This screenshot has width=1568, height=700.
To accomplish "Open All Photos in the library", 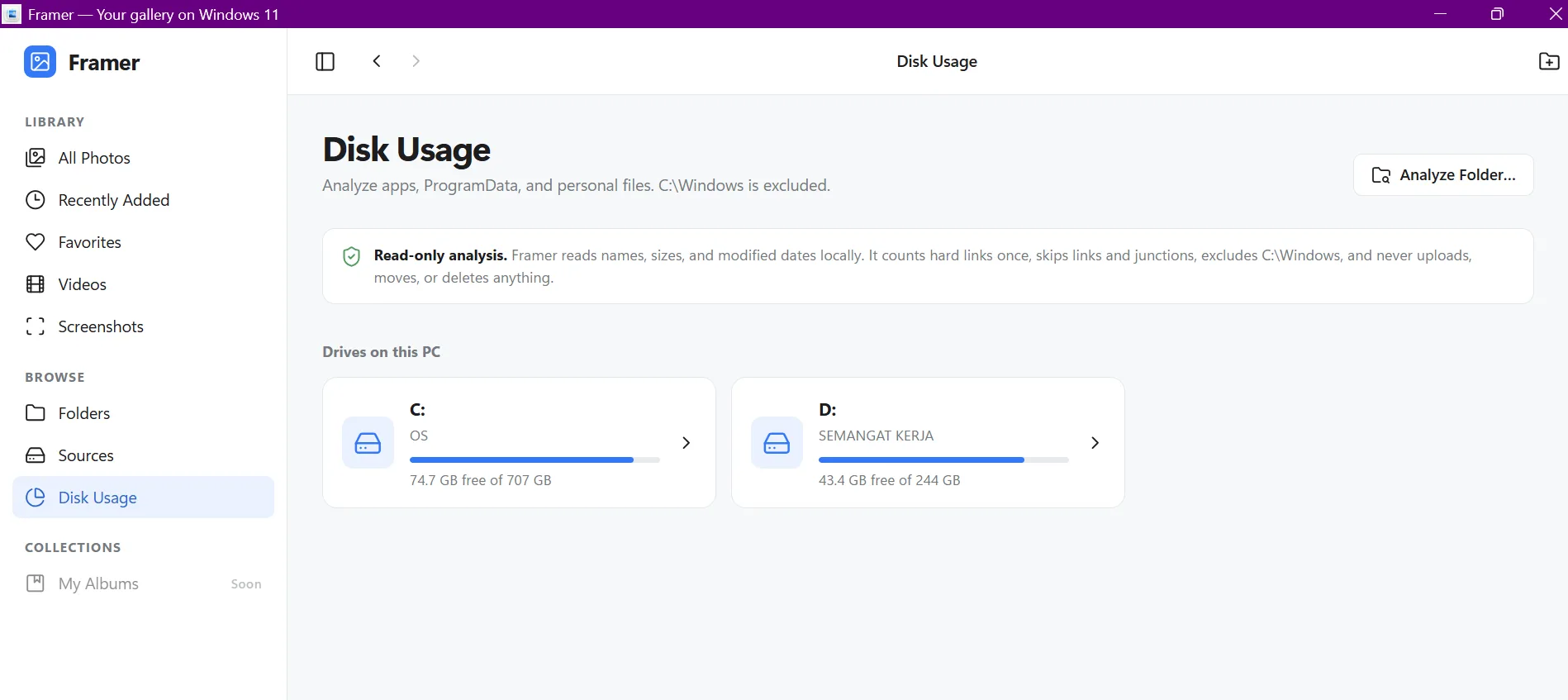I will tap(143, 158).
